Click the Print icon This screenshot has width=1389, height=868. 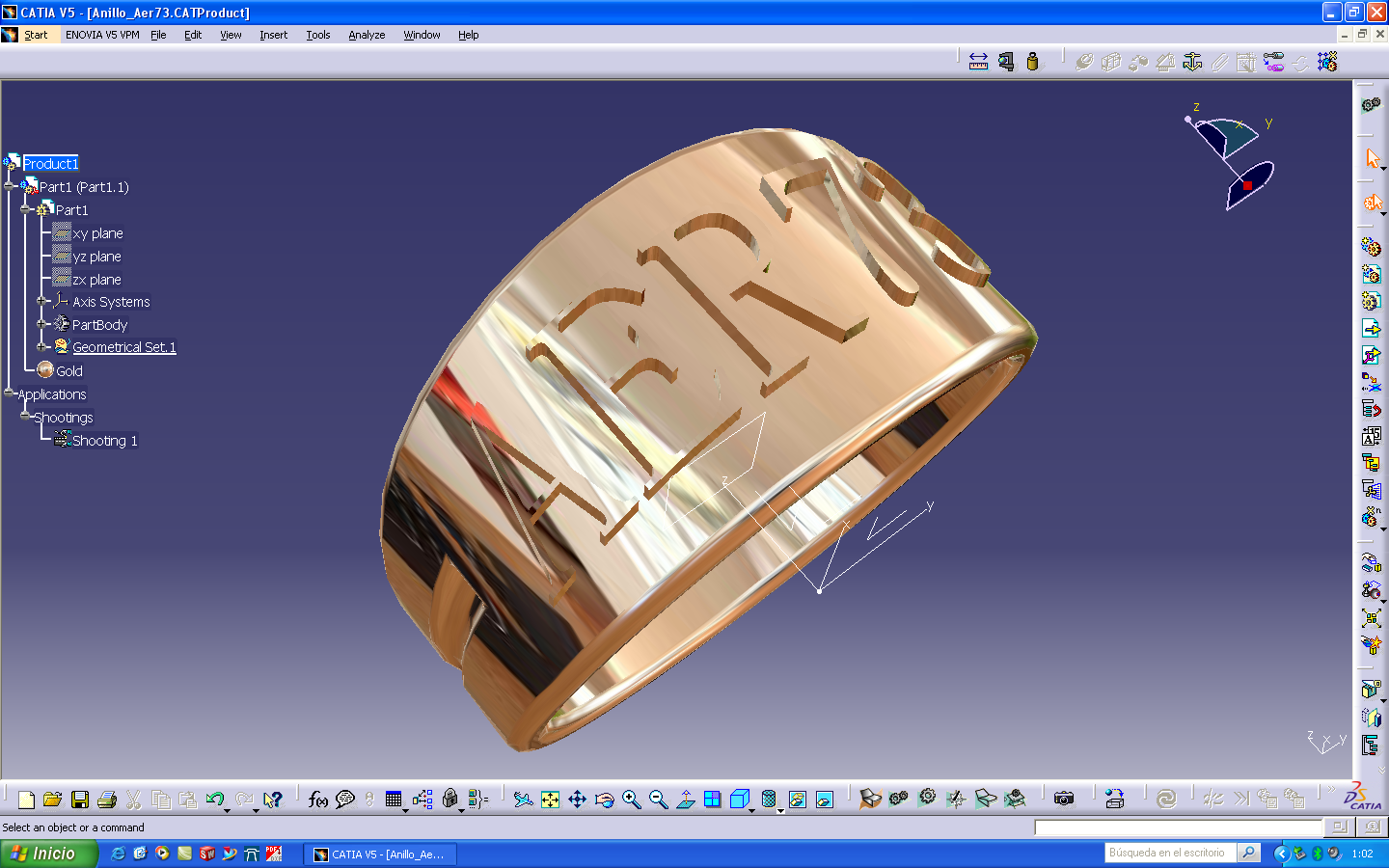coord(107,800)
